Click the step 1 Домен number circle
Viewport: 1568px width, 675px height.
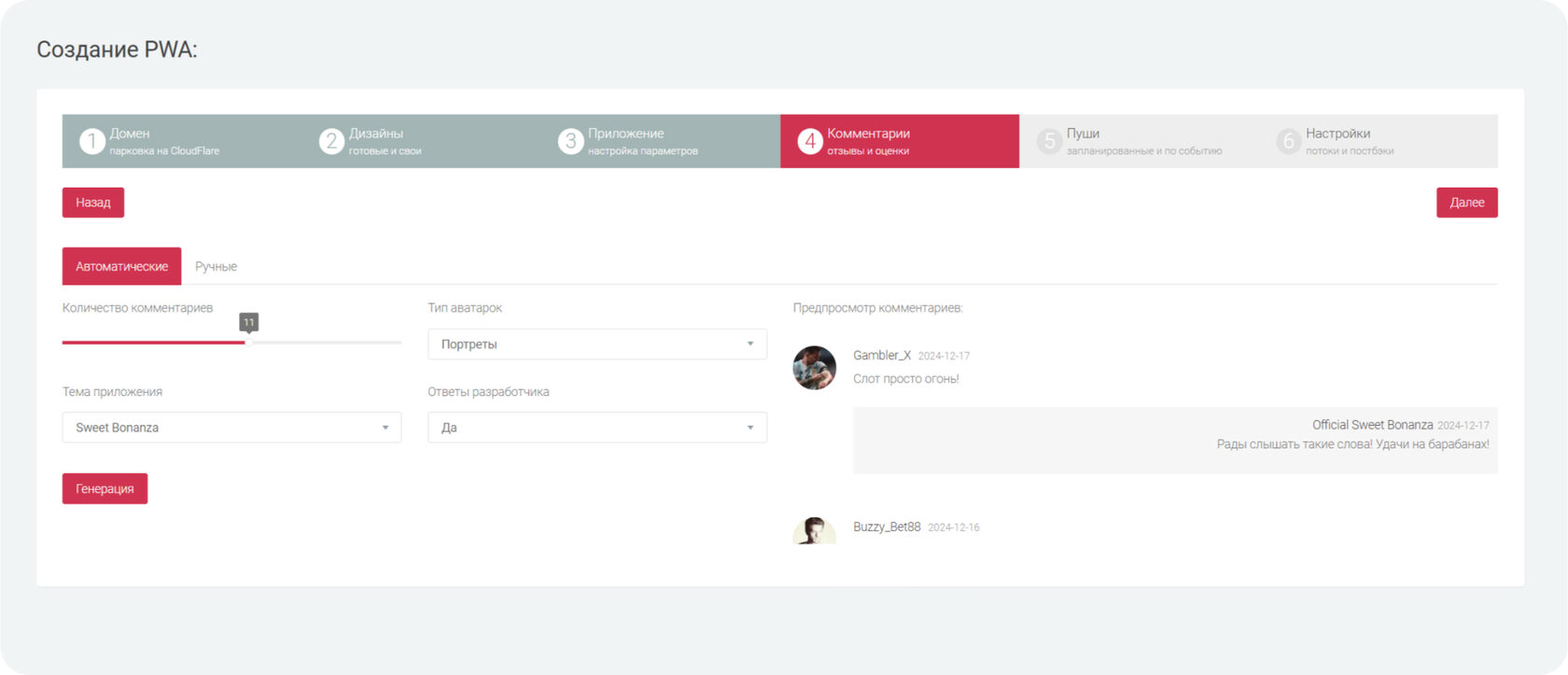tap(91, 141)
